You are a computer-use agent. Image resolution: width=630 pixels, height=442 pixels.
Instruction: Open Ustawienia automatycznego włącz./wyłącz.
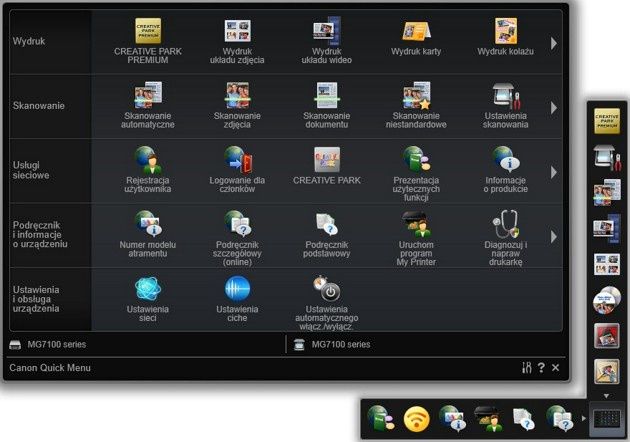pyautogui.click(x=327, y=303)
